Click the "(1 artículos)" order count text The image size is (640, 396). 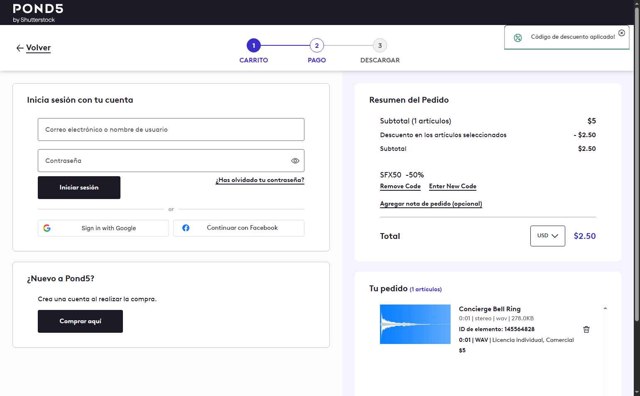click(425, 289)
